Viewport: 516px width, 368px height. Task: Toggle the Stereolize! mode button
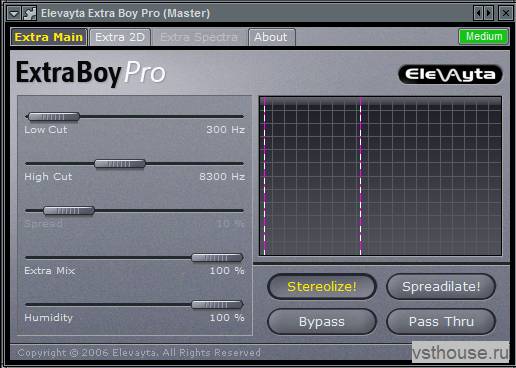coord(322,287)
